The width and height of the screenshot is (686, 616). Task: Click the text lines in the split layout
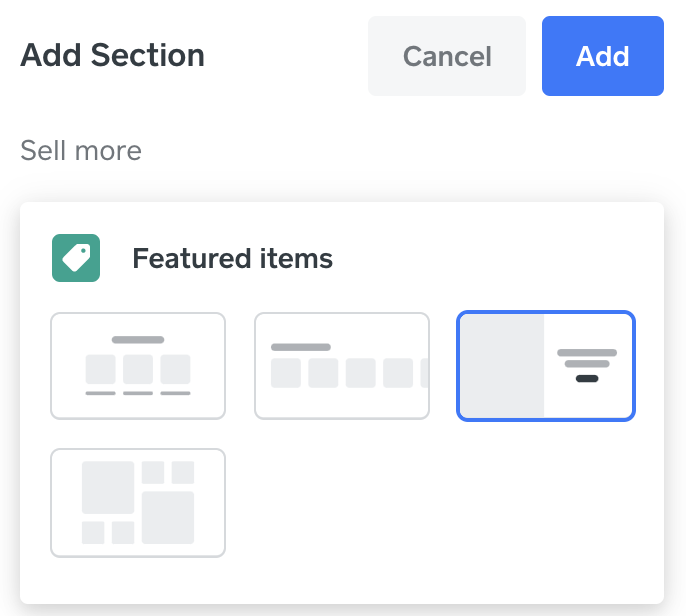coord(587,358)
